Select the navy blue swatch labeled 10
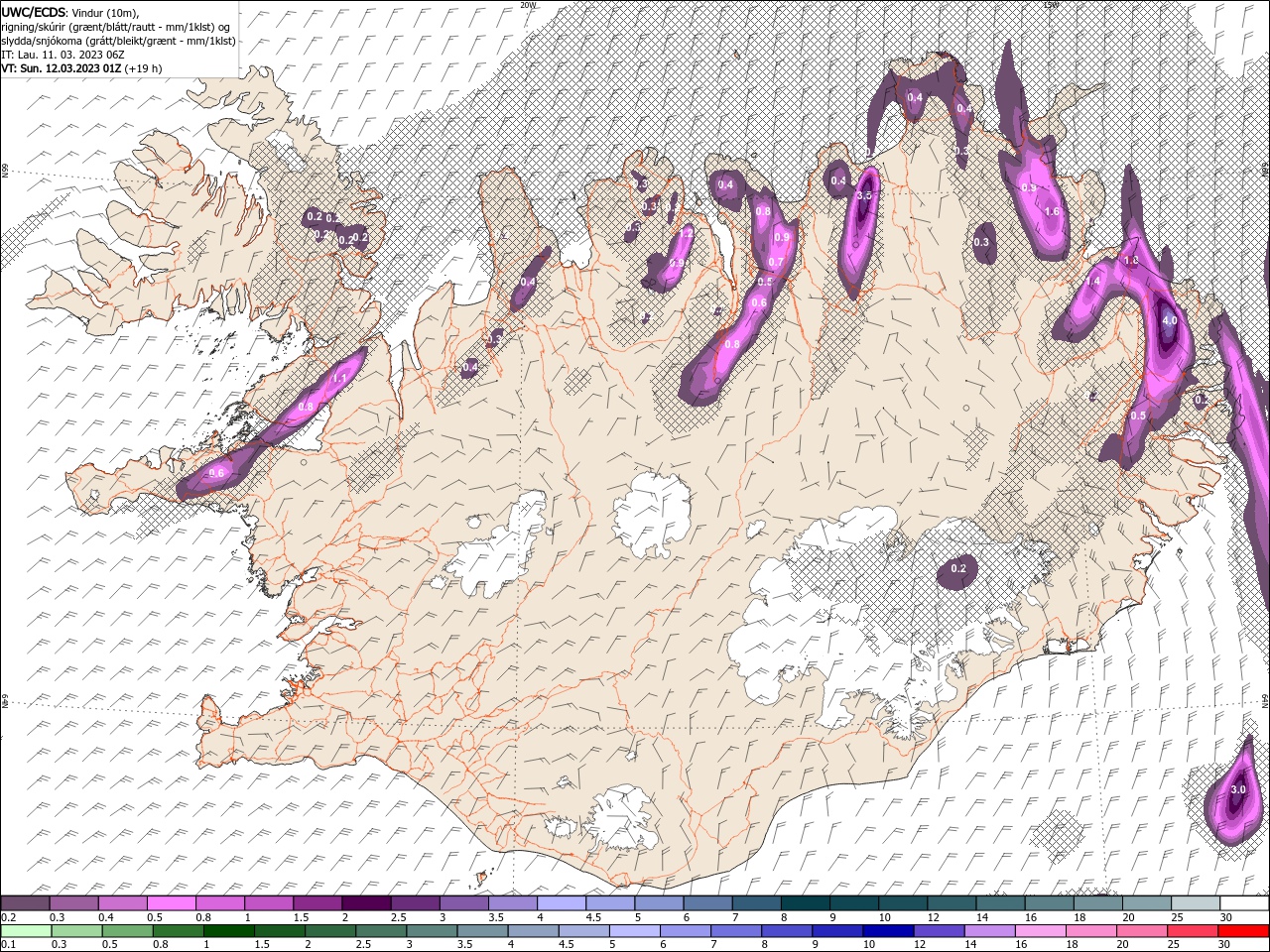Image resolution: width=1270 pixels, height=952 pixels. pos(888,931)
